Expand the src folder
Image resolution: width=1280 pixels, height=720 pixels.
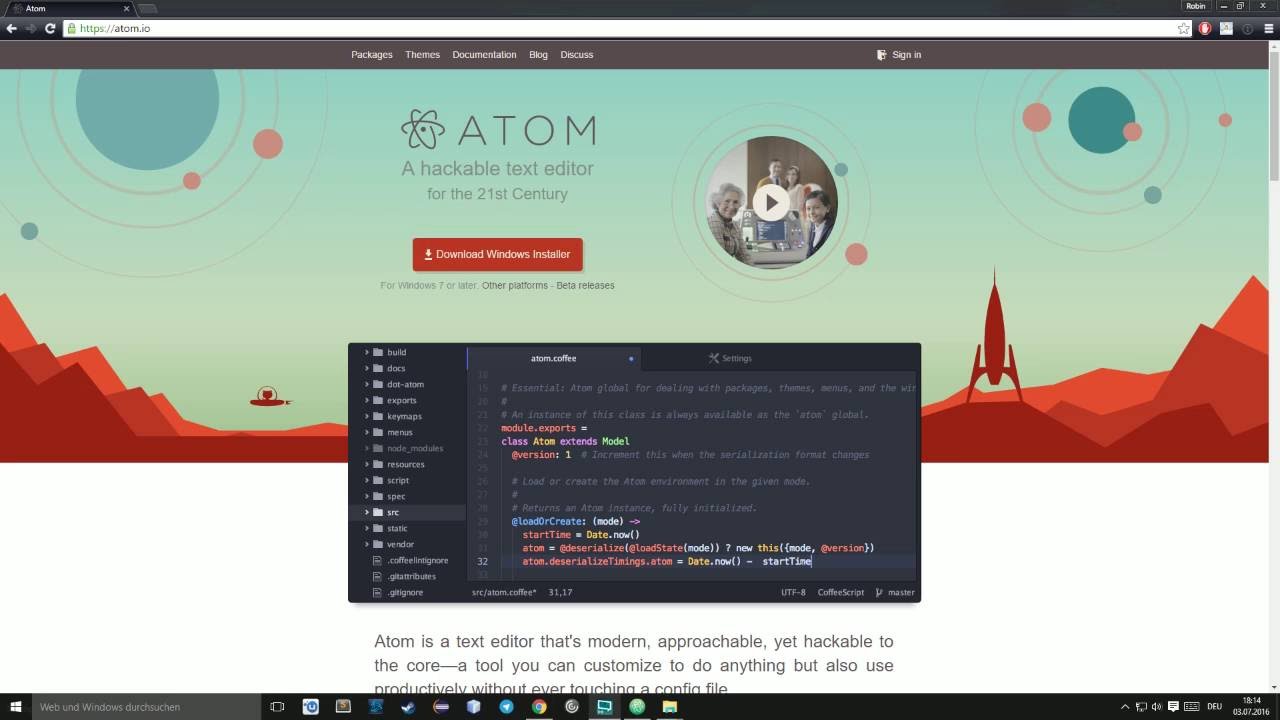[x=367, y=512]
